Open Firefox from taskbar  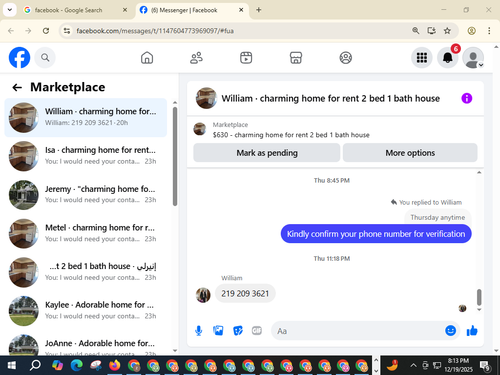[x=115, y=366]
